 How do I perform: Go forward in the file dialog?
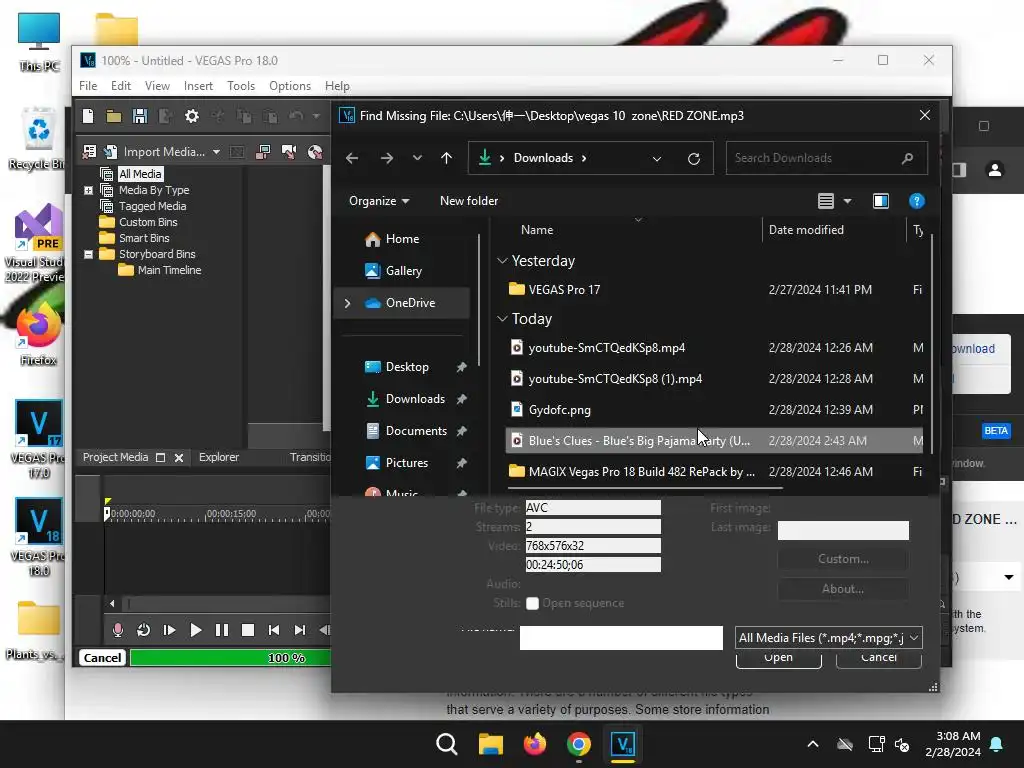(387, 158)
